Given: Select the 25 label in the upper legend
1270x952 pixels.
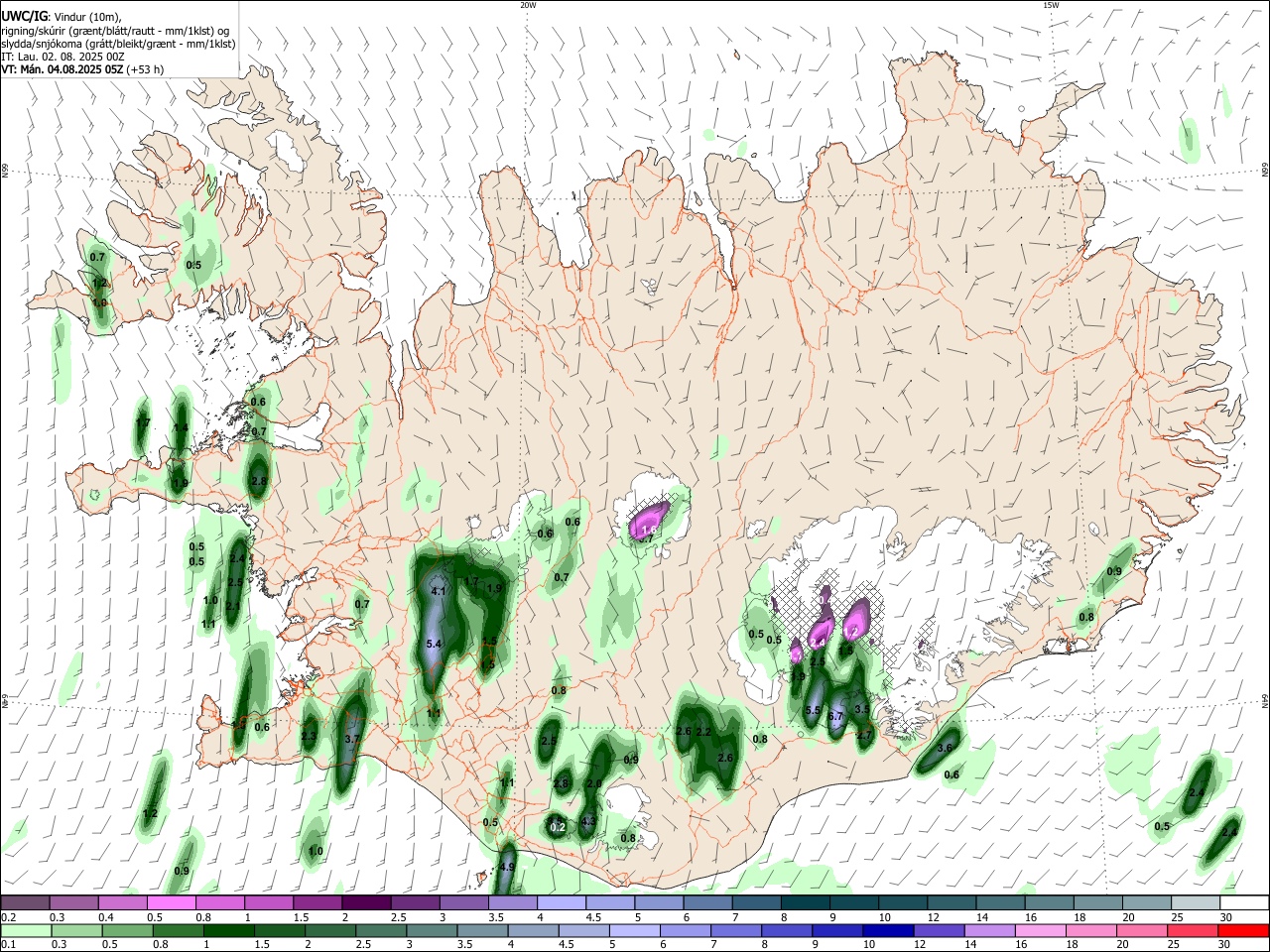Looking at the screenshot, I should [x=1176, y=917].
